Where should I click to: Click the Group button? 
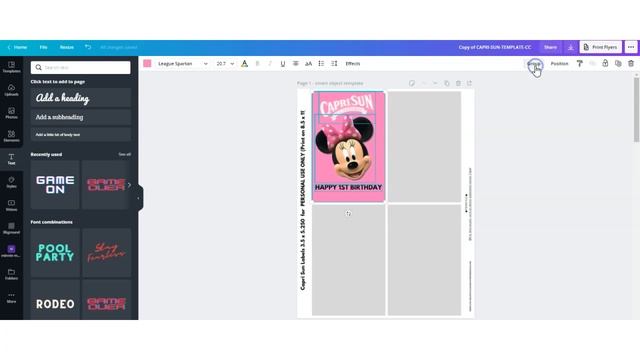pos(534,64)
